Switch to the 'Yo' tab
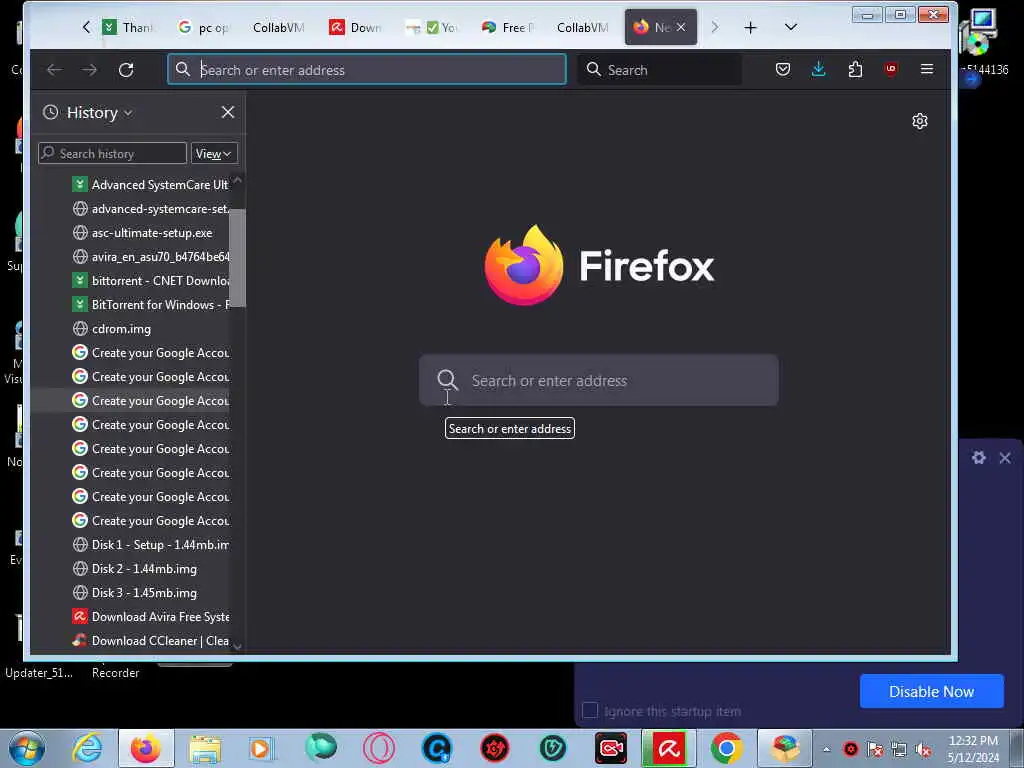 click(x=431, y=27)
